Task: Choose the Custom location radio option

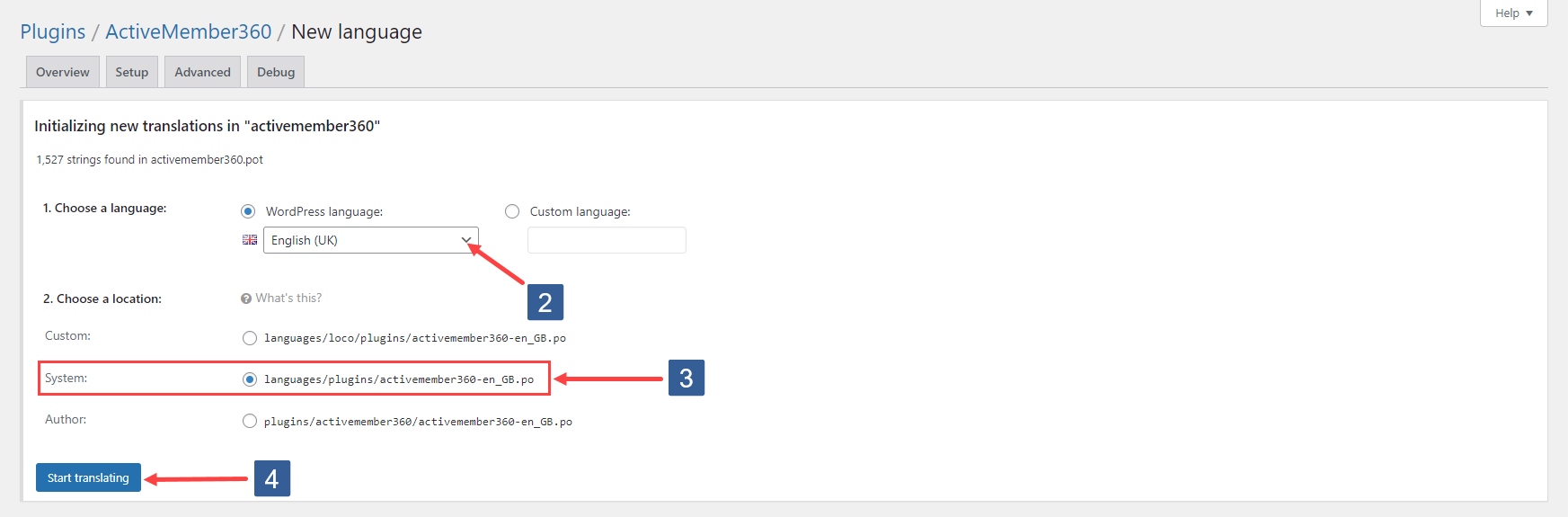Action: coord(250,338)
